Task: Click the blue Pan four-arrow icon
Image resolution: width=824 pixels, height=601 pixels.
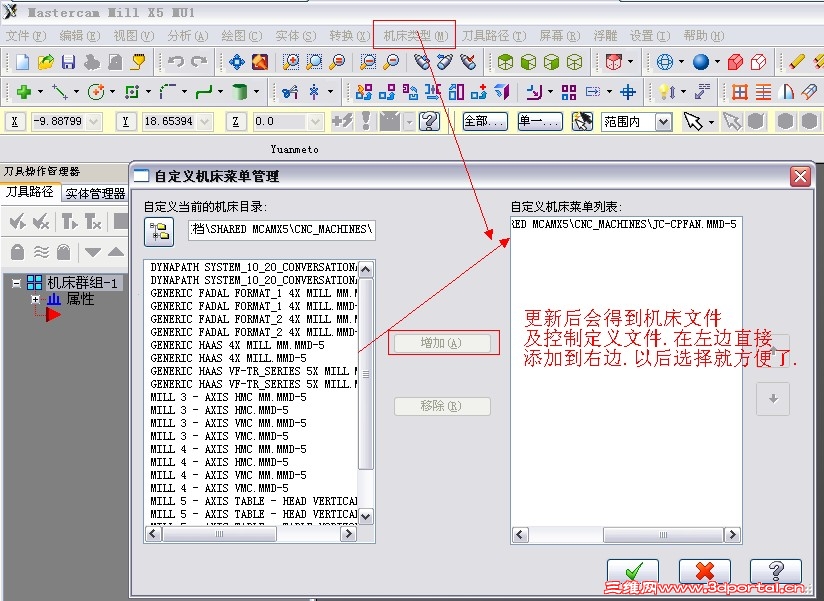Action: (237, 62)
